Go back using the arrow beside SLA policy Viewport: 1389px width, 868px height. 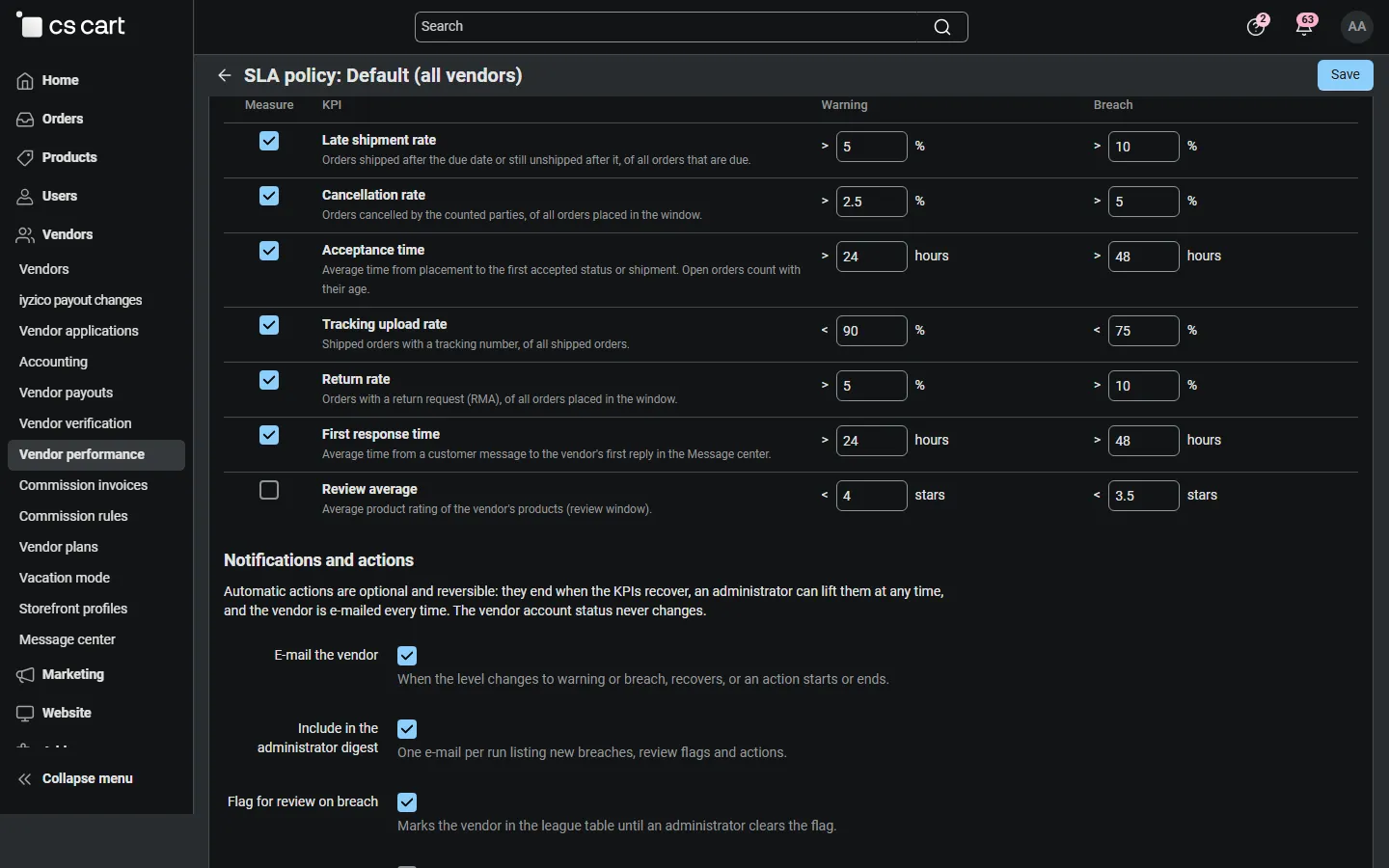225,75
